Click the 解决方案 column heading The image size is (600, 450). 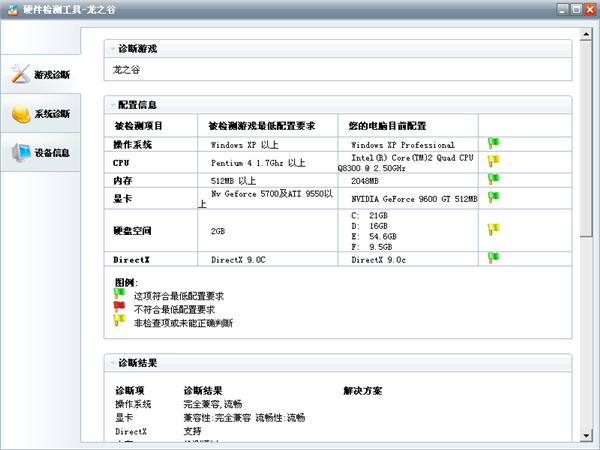point(362,390)
